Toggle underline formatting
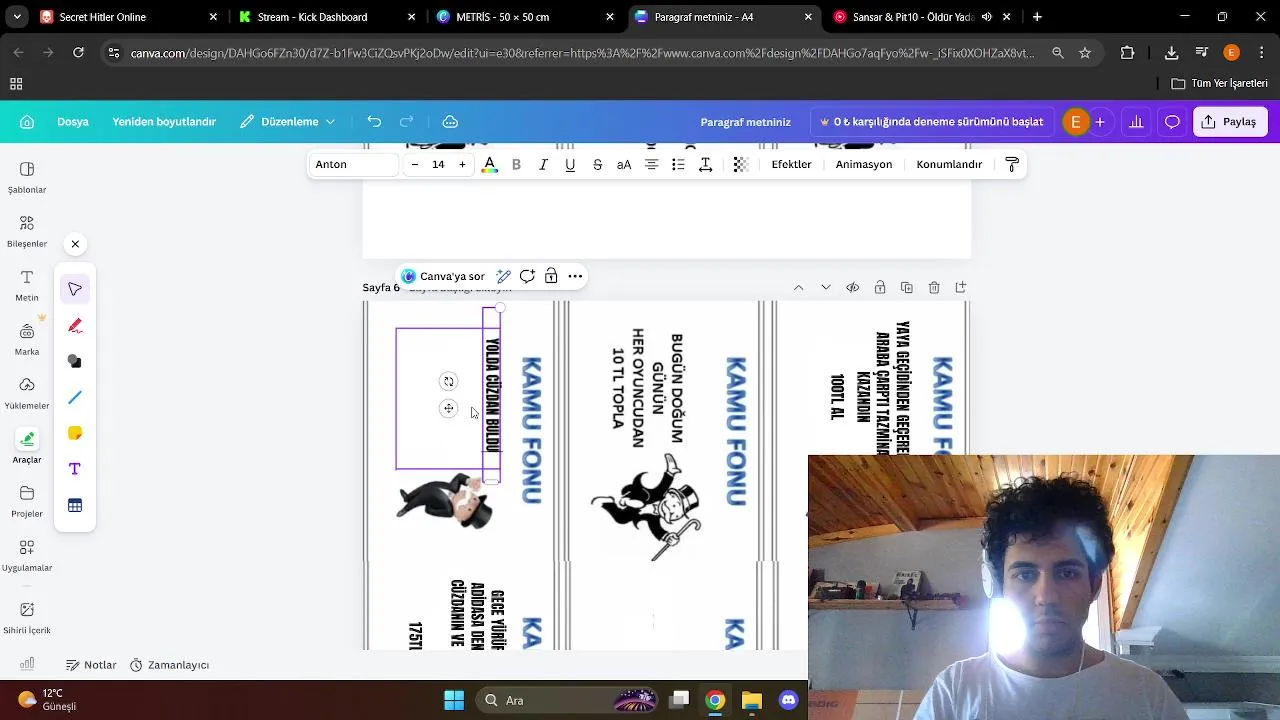 [570, 164]
